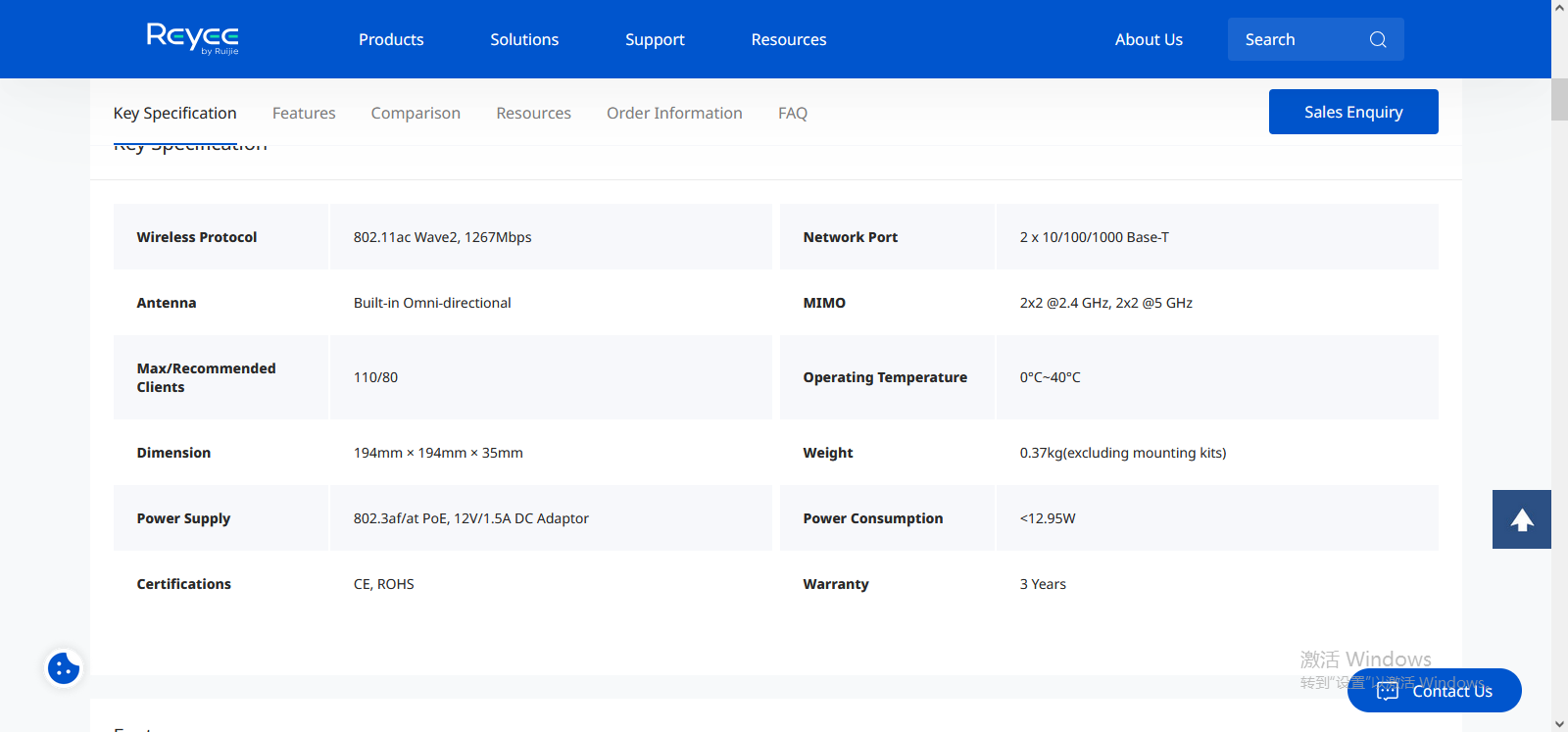The image size is (1568, 732).
Task: Click the Reyee by Ruijie logo
Action: (192, 38)
